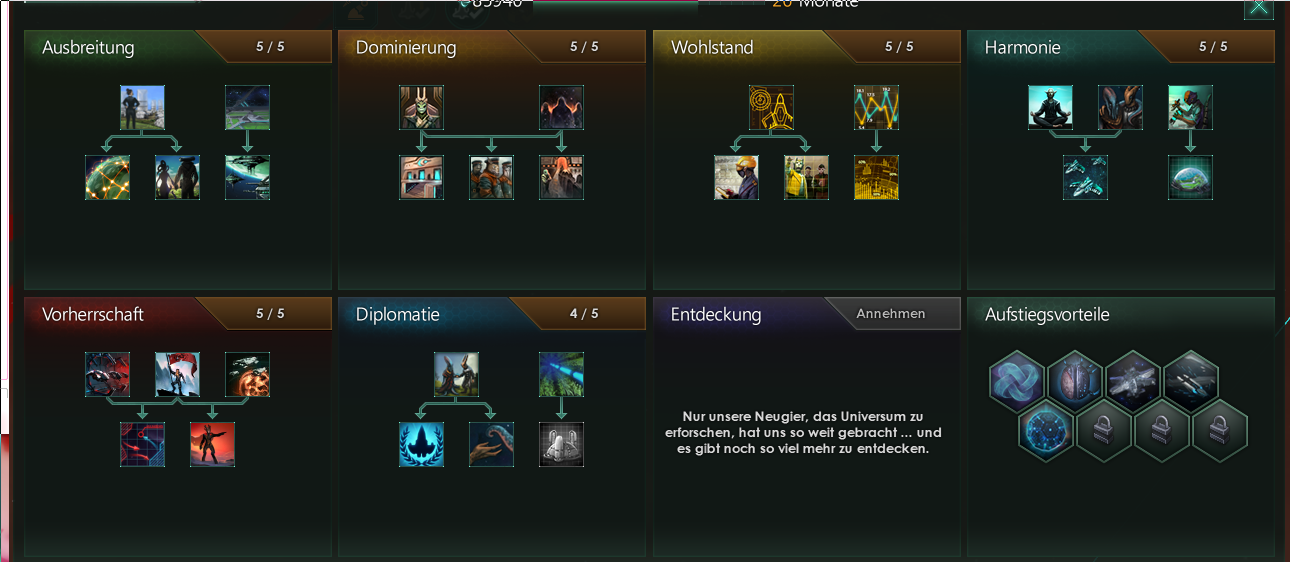
Task: Select the blue federation emblem in Diplomatie
Action: [x=421, y=444]
